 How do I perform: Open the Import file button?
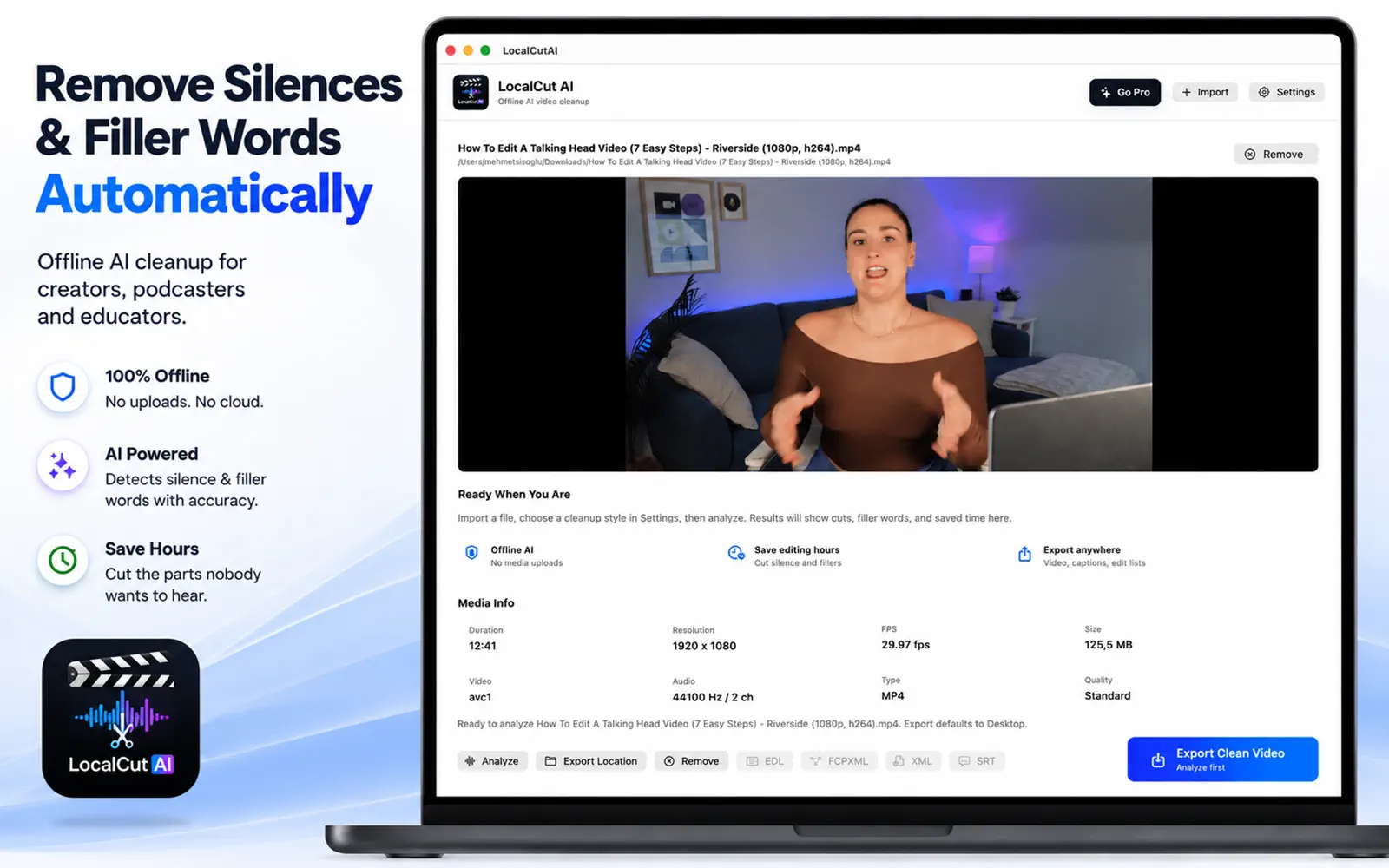[x=1205, y=92]
